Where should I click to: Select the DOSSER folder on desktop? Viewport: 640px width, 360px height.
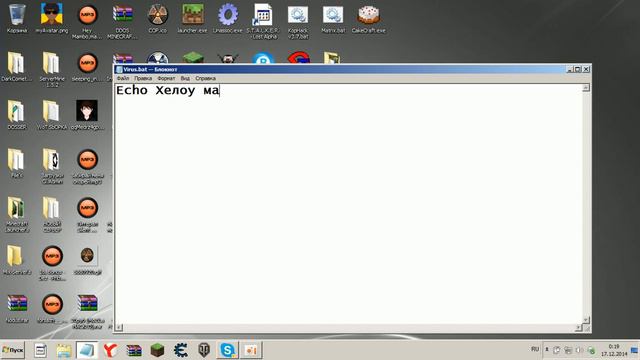click(16, 115)
